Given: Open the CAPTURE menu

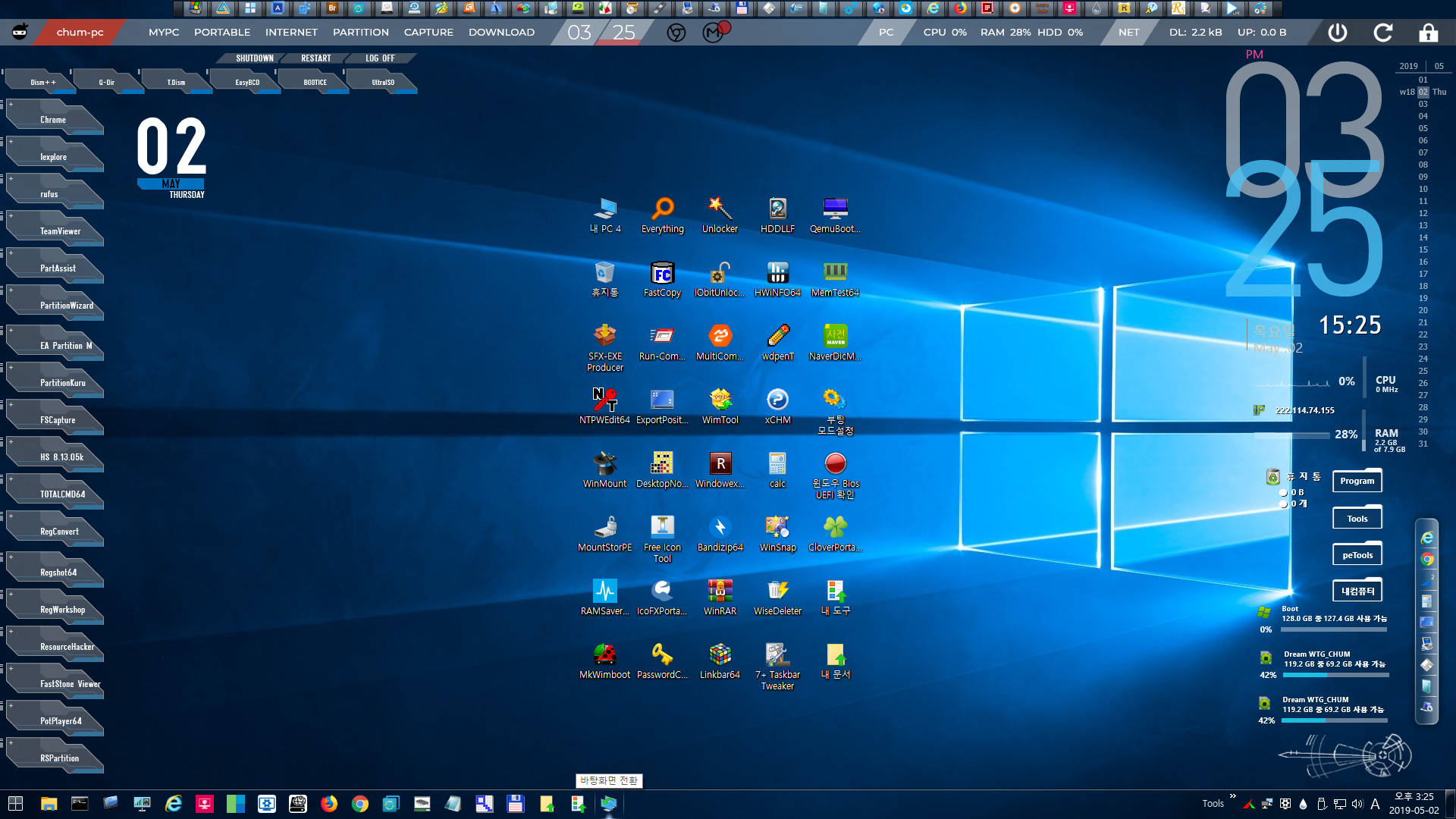Looking at the screenshot, I should [428, 33].
